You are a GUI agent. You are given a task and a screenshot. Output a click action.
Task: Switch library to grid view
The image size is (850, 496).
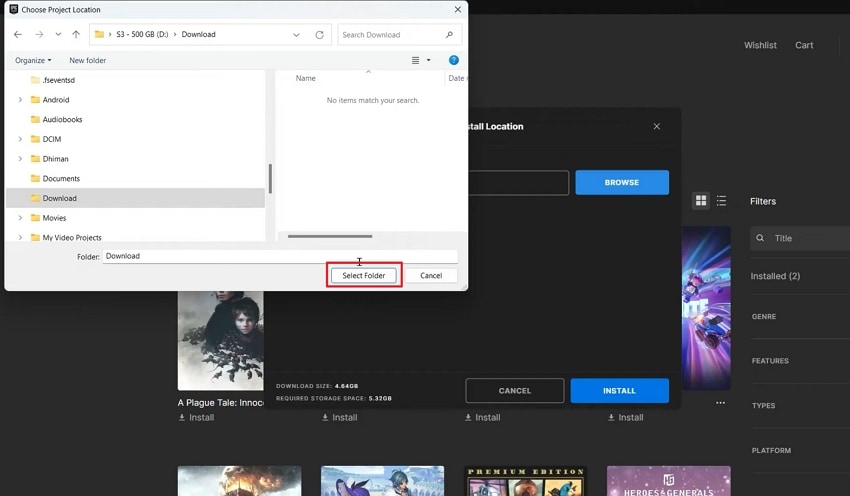point(701,201)
